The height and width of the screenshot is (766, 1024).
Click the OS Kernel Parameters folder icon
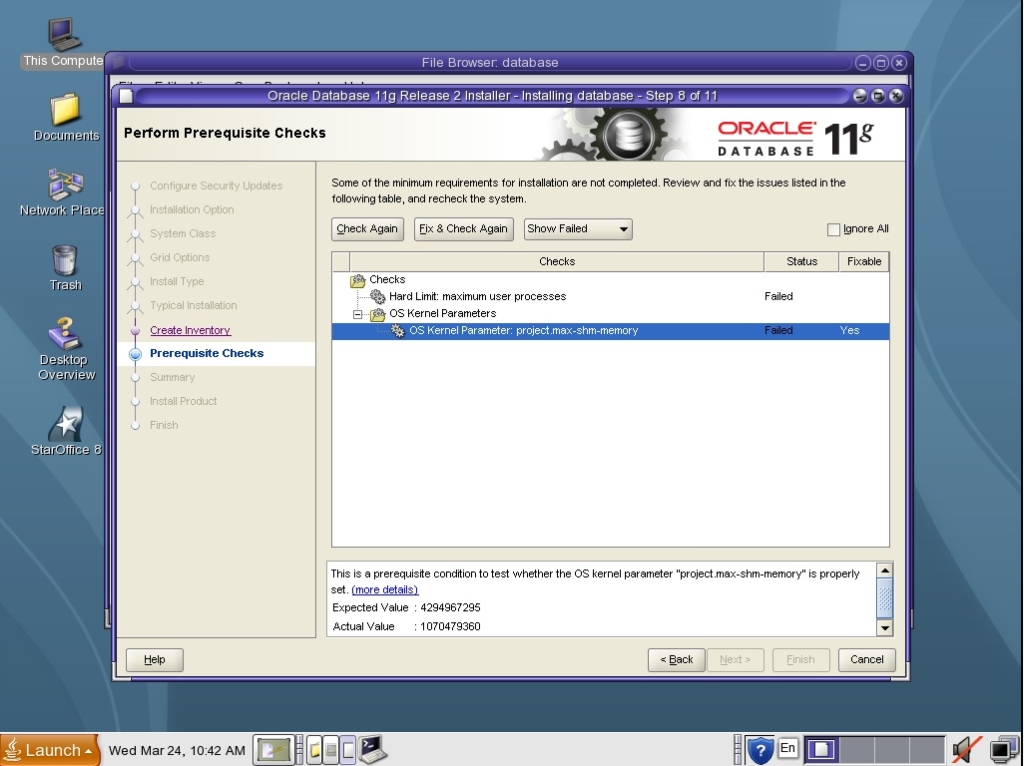pyautogui.click(x=377, y=314)
